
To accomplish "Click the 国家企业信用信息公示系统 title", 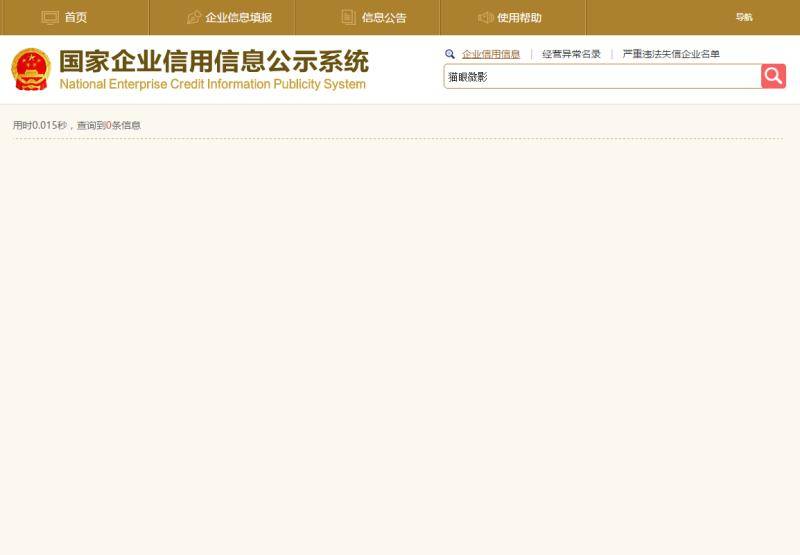I will tap(214, 61).
